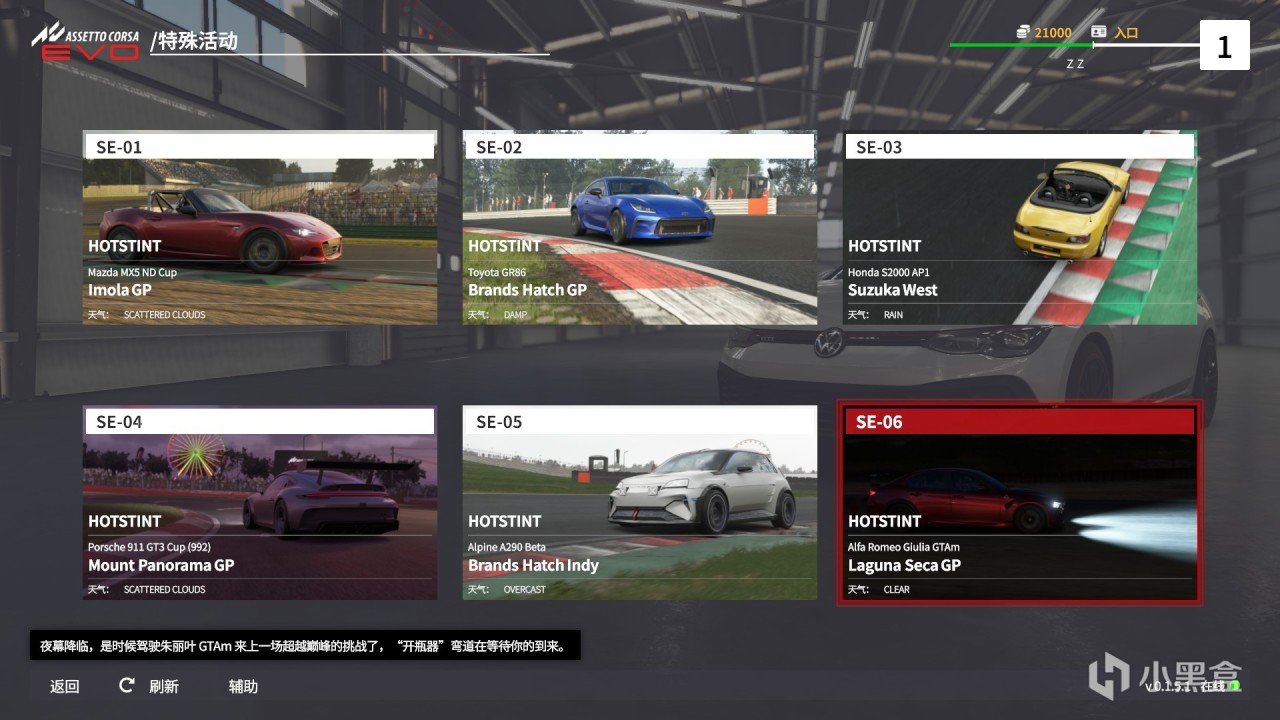Click the Toyota GR86 car label
1280x720 pixels.
tap(497, 272)
